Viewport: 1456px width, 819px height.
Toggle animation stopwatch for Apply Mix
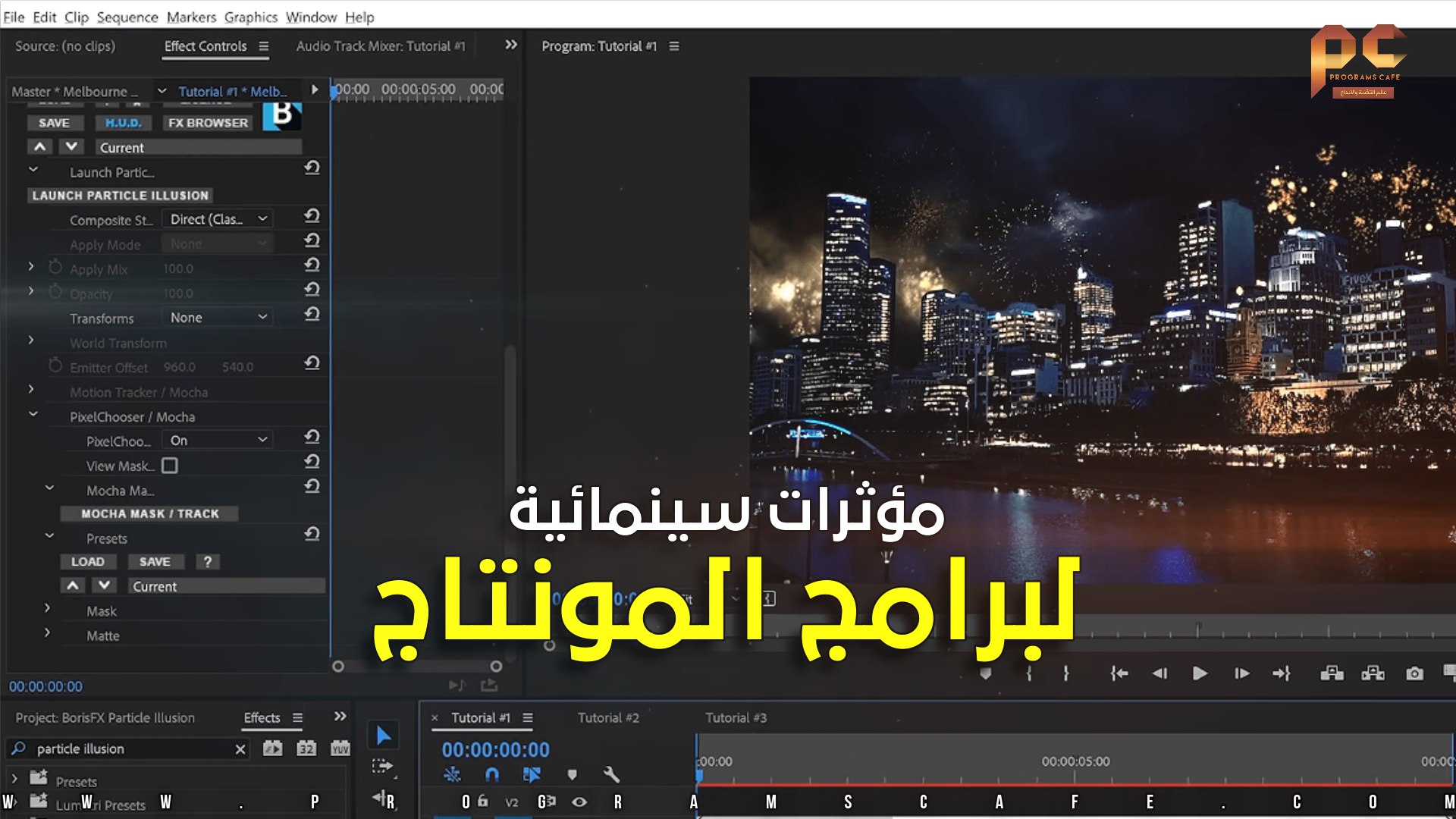[x=55, y=267]
